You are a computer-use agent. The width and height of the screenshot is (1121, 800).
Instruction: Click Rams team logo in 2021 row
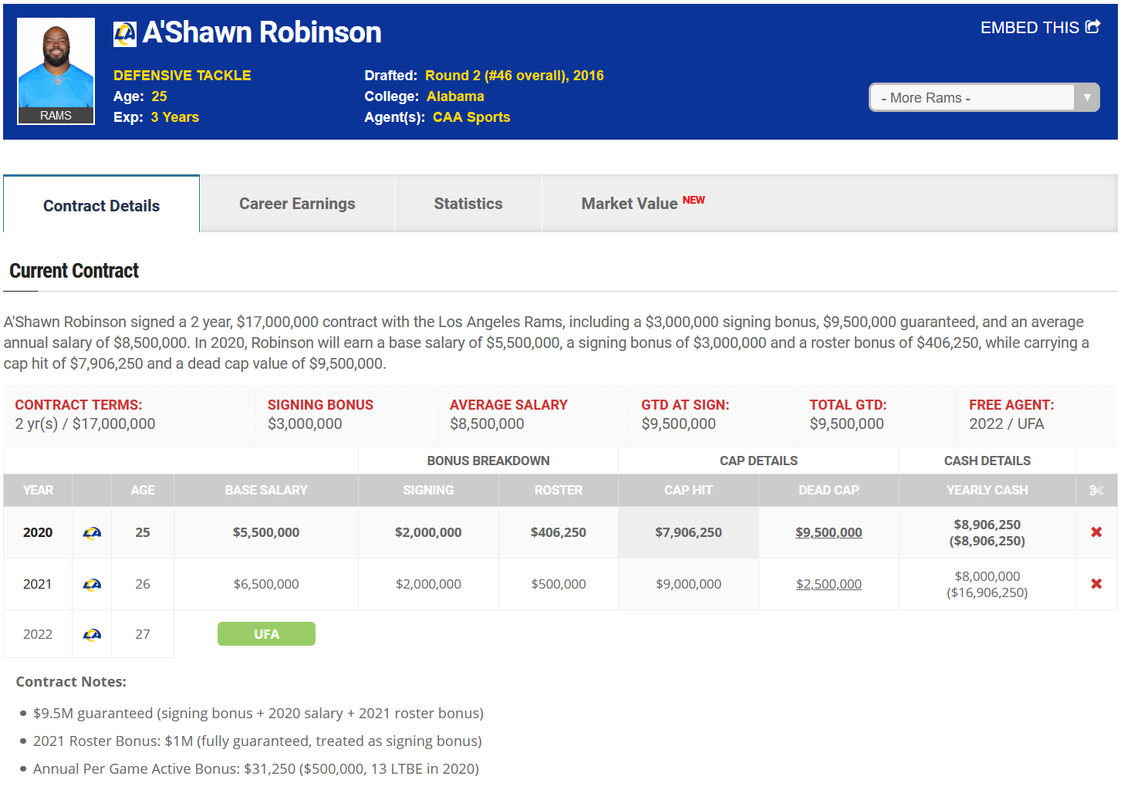92,584
